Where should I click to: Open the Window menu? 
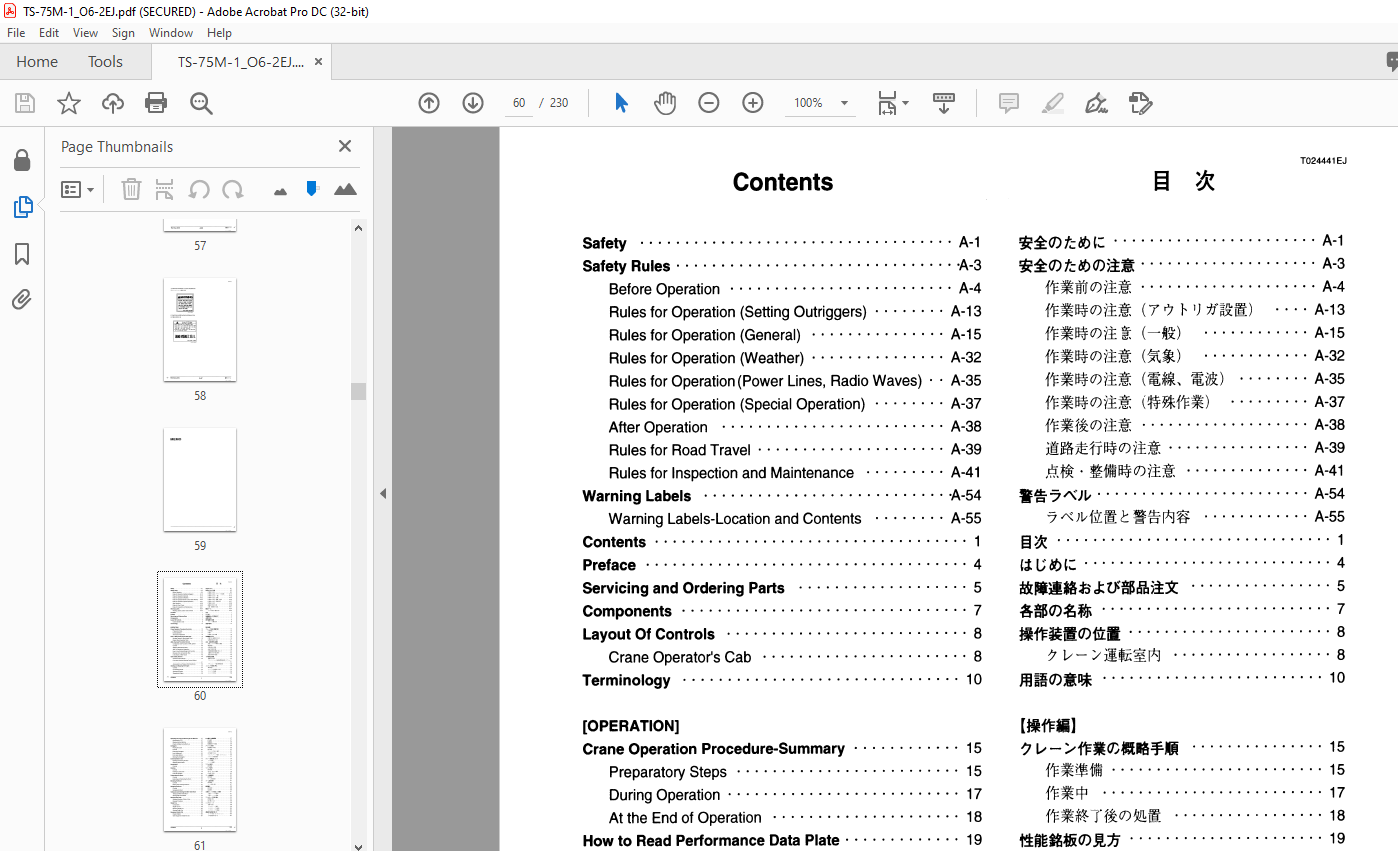[171, 33]
